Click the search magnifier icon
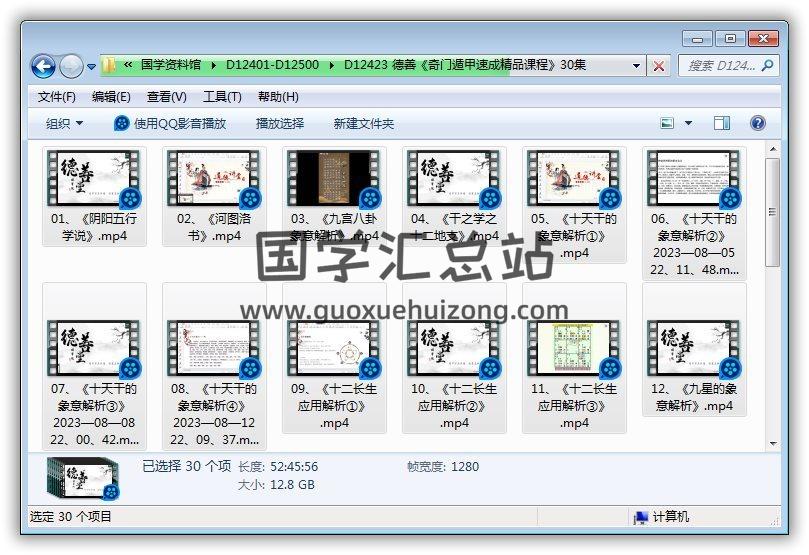 (767, 66)
